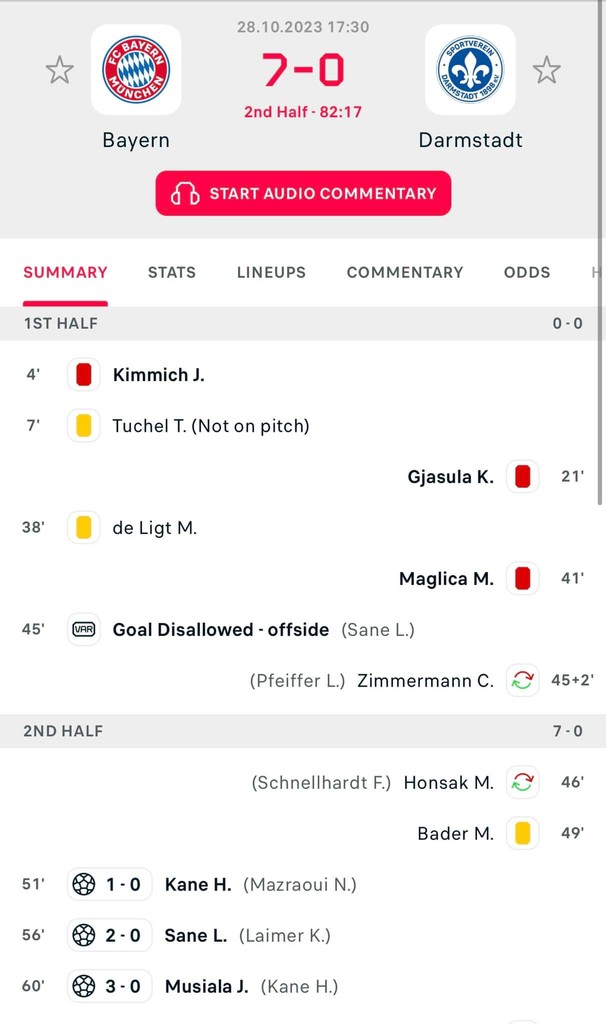Go to the Commentary tab
Viewport: 606px width, 1024px height.
click(405, 272)
